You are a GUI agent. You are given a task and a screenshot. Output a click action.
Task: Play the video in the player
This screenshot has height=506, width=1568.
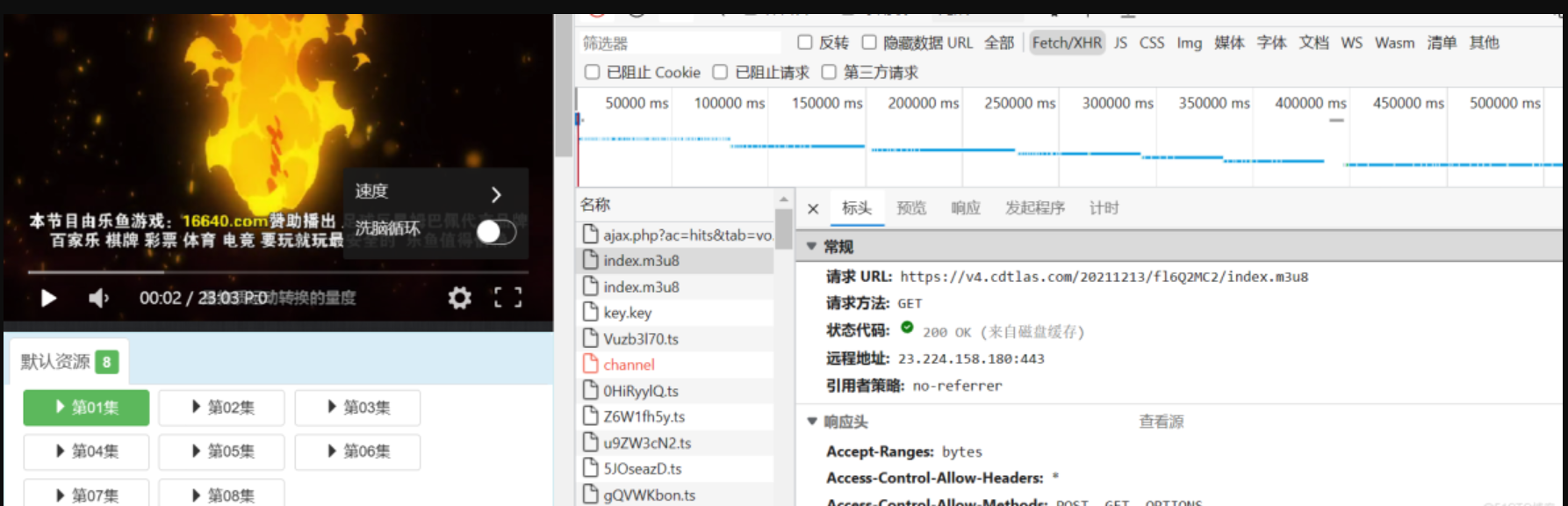coord(49,298)
